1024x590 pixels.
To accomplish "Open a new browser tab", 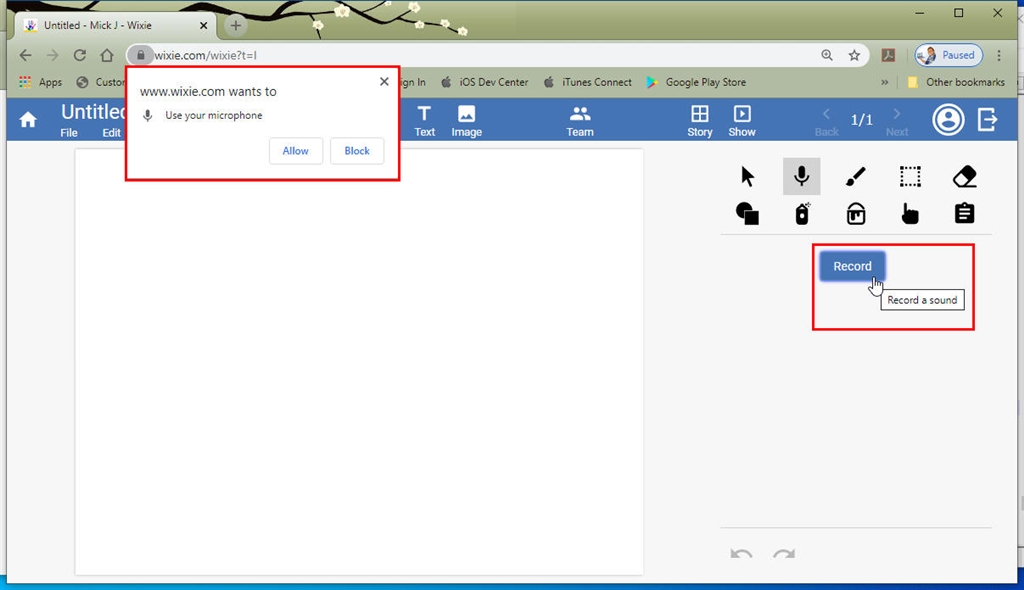I will point(236,25).
